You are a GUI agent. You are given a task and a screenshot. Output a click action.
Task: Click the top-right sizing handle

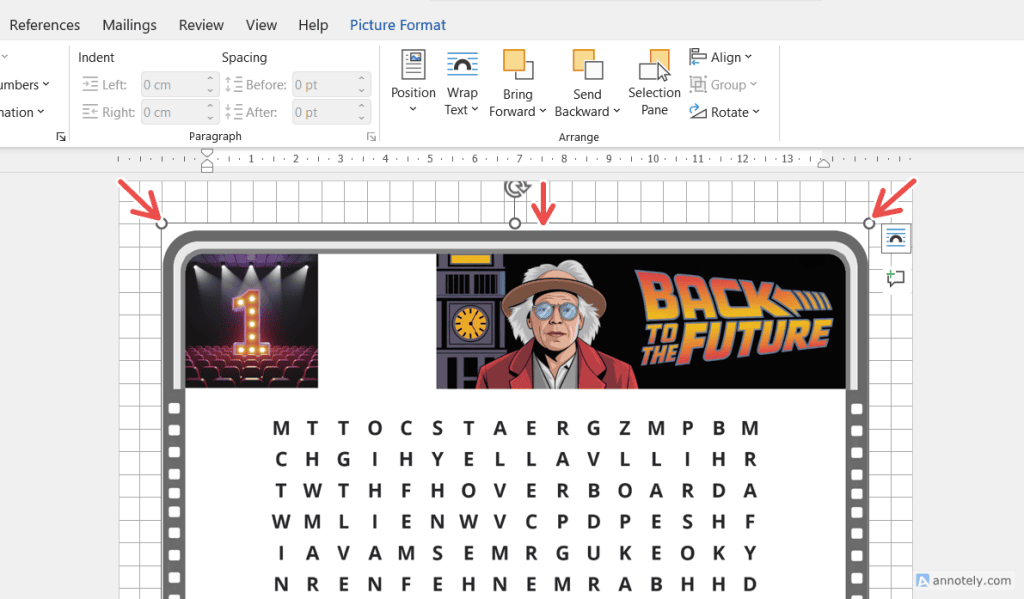869,223
